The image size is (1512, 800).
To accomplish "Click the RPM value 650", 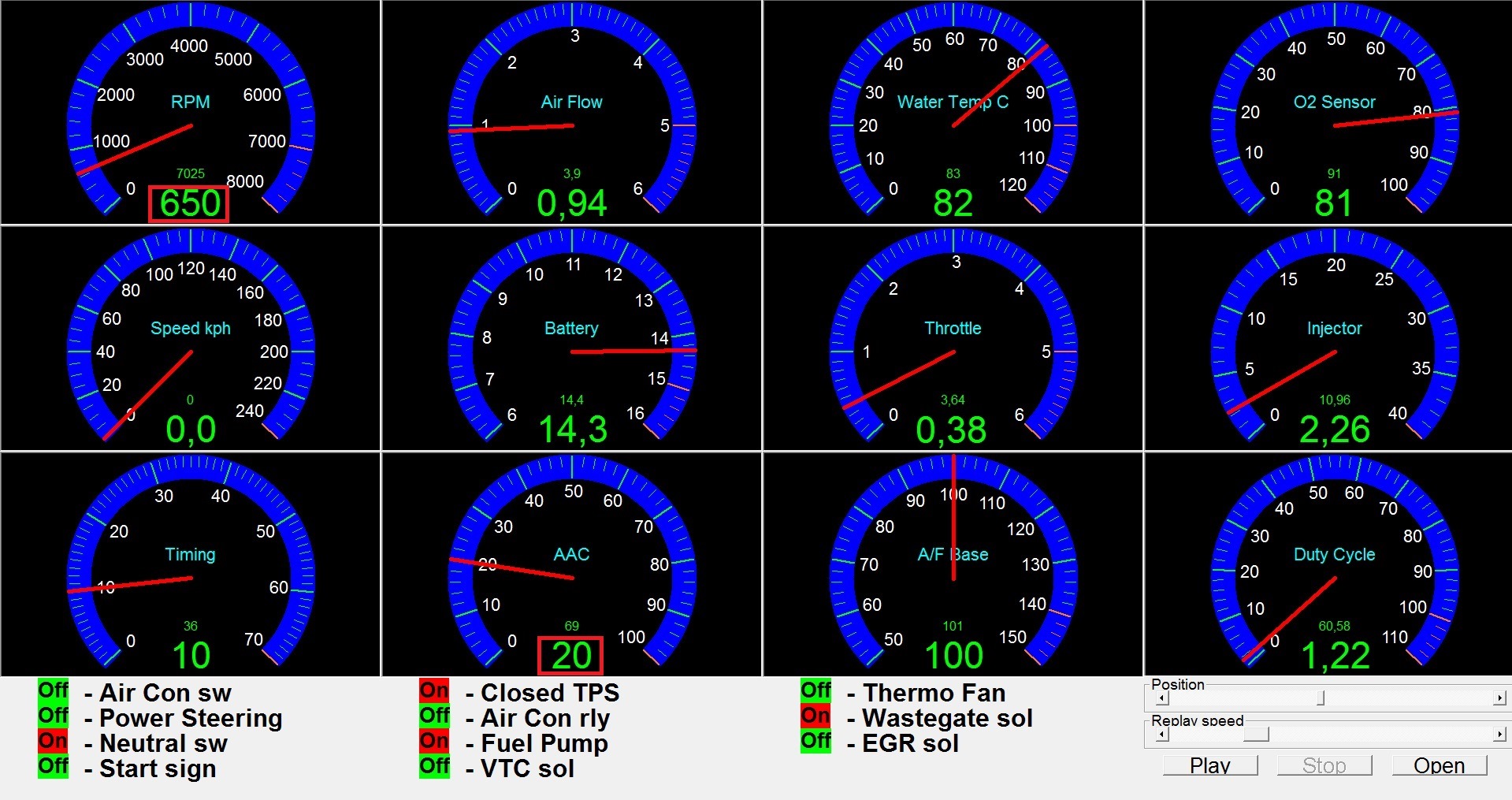I will coord(190,203).
